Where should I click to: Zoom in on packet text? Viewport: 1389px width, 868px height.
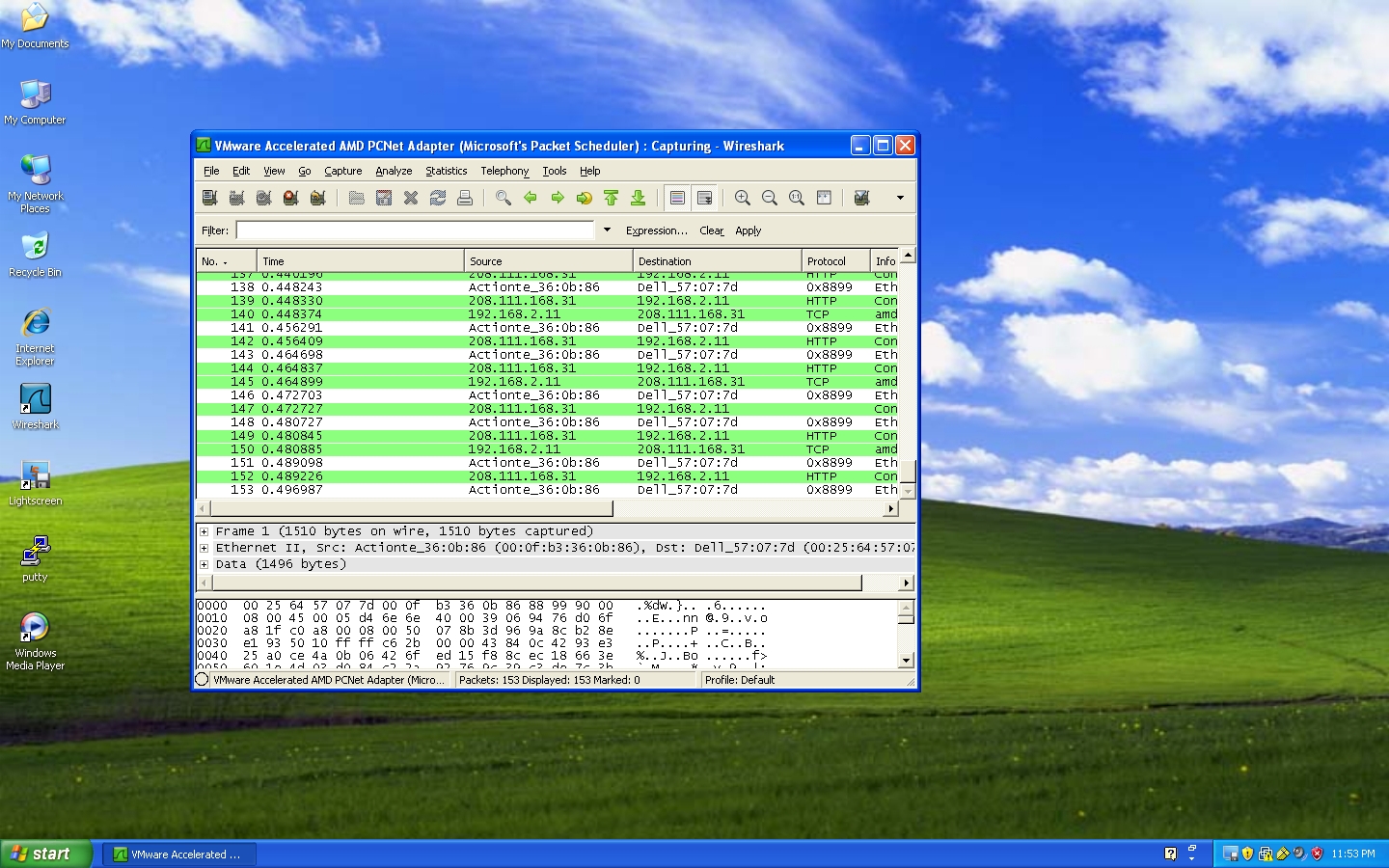742,198
